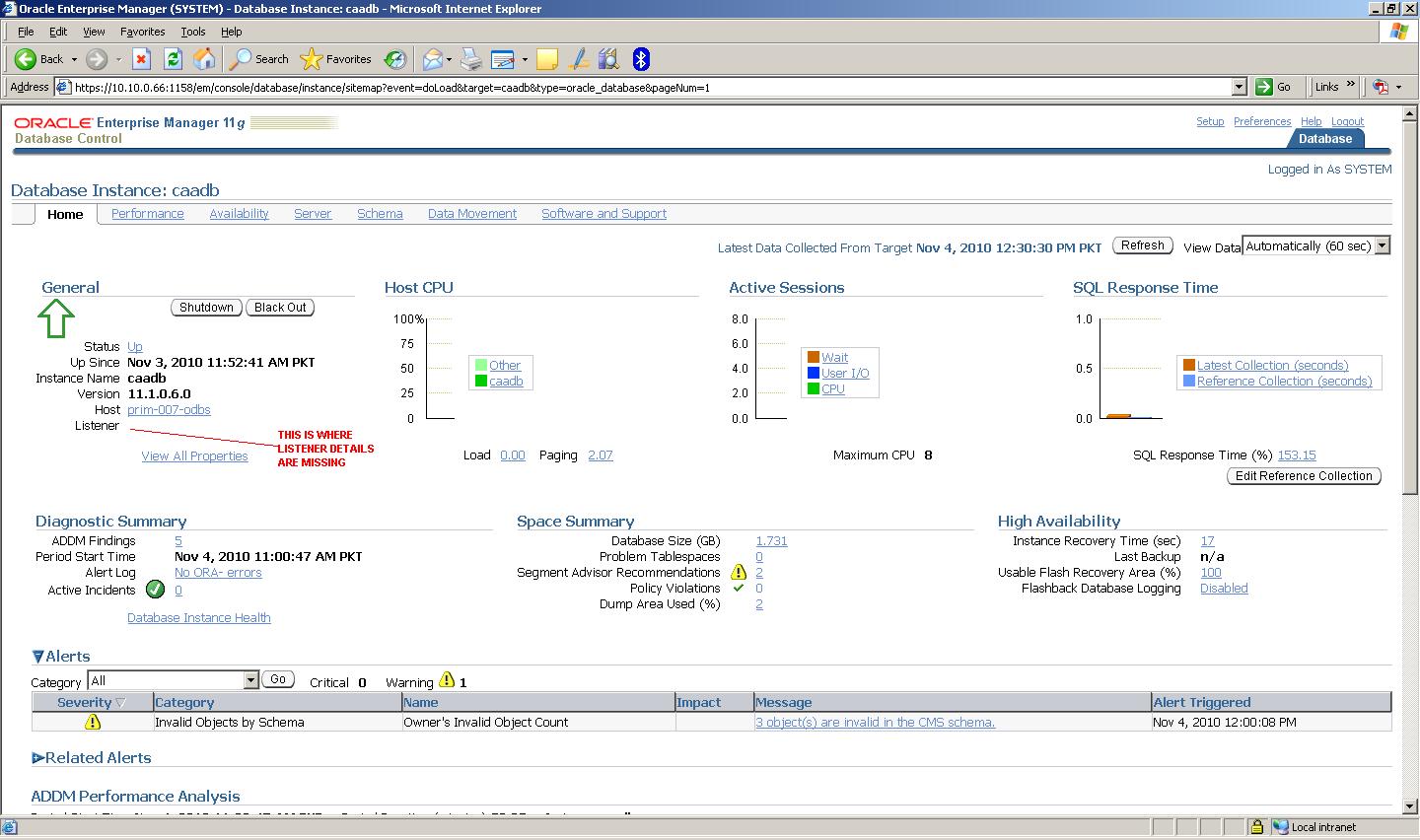Screen dimensions: 1420x840
Task: Click the lock icon in status bar
Action: point(1256,827)
